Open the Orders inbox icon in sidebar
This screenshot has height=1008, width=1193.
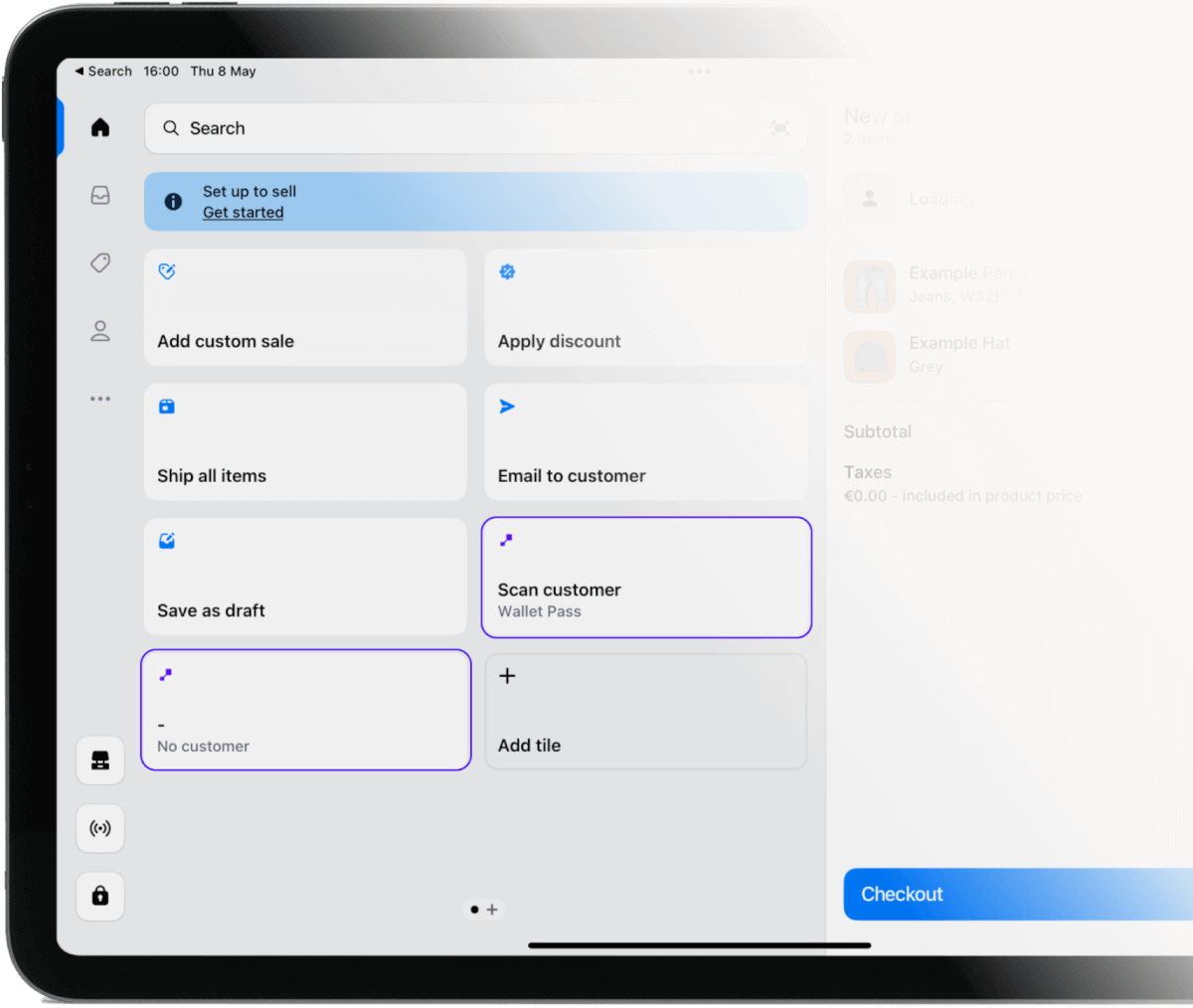pyautogui.click(x=100, y=196)
